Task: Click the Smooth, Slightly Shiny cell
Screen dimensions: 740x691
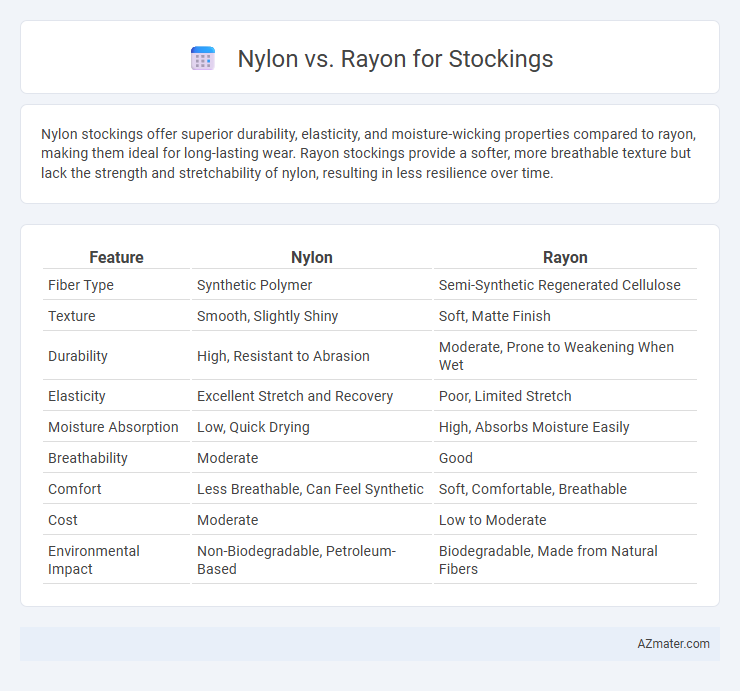Action: coord(268,316)
